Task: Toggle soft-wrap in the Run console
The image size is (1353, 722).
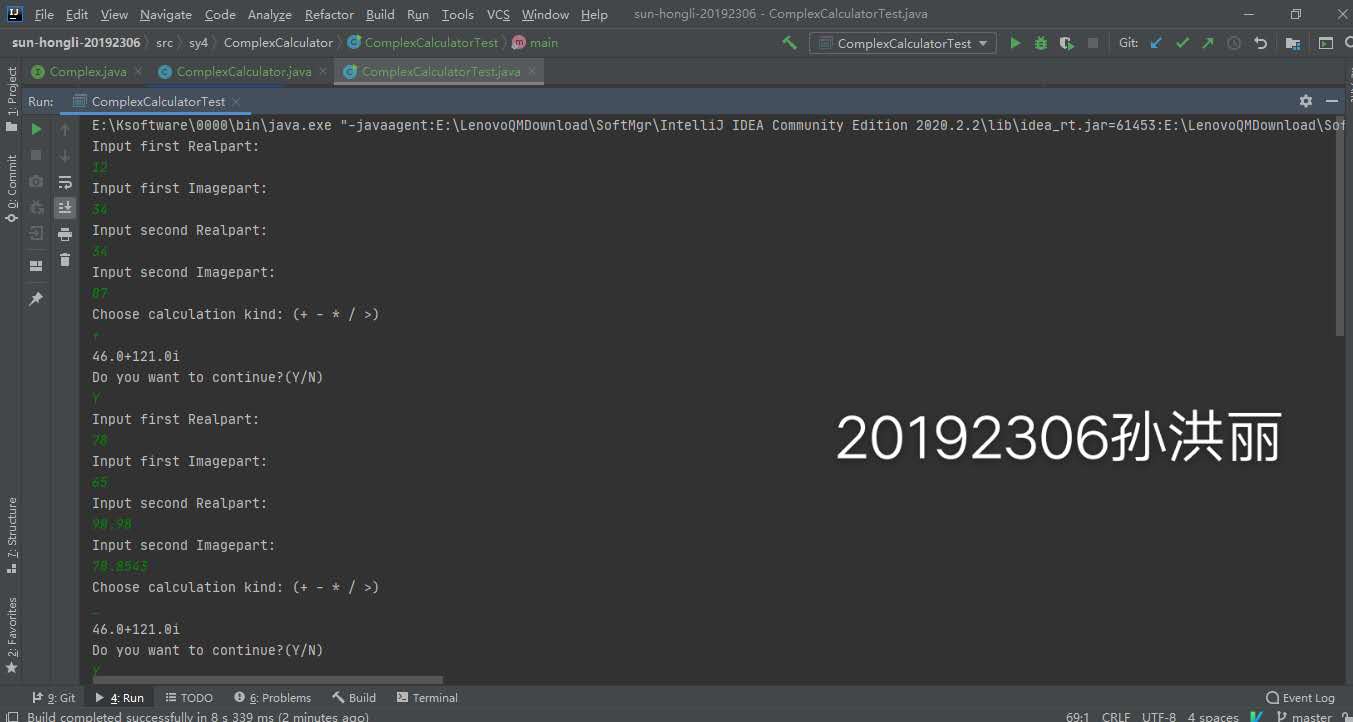Action: (65, 182)
